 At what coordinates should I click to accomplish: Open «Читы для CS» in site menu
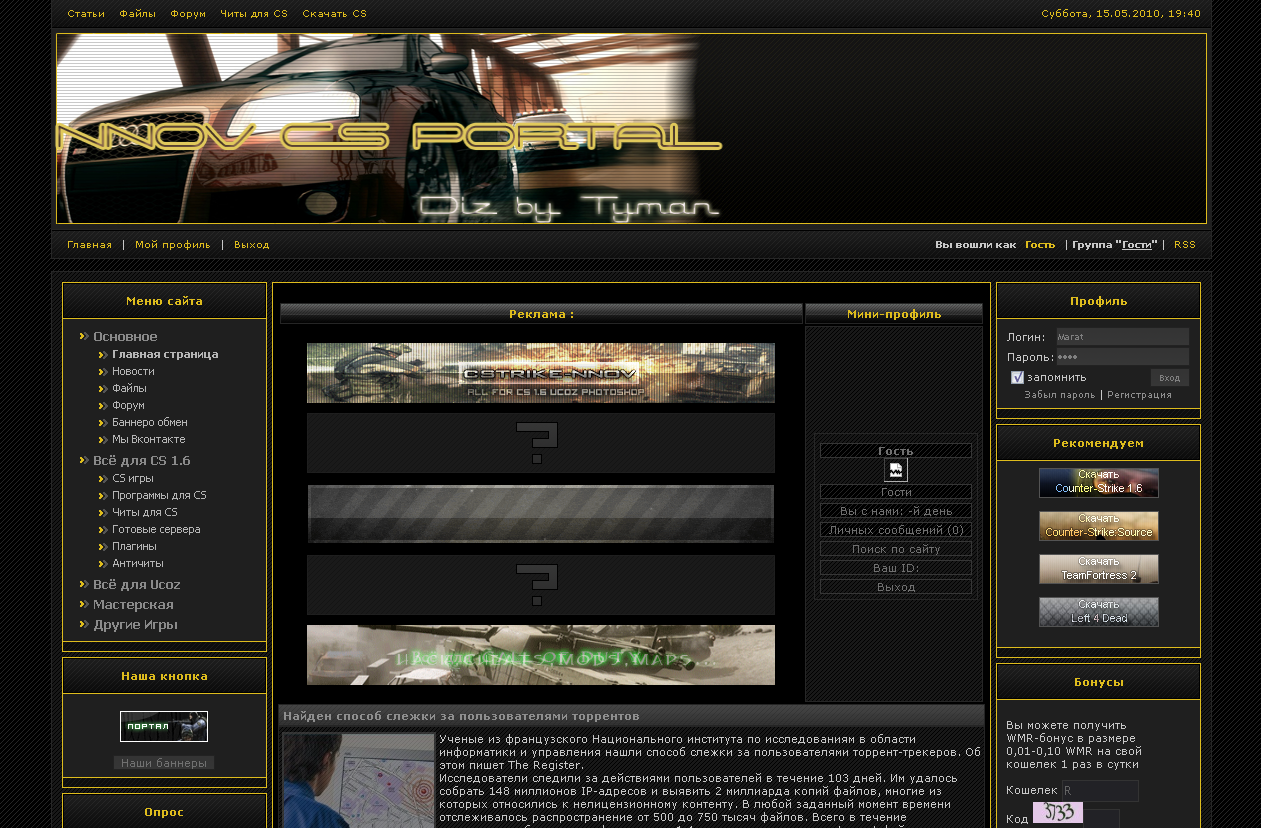click(145, 513)
